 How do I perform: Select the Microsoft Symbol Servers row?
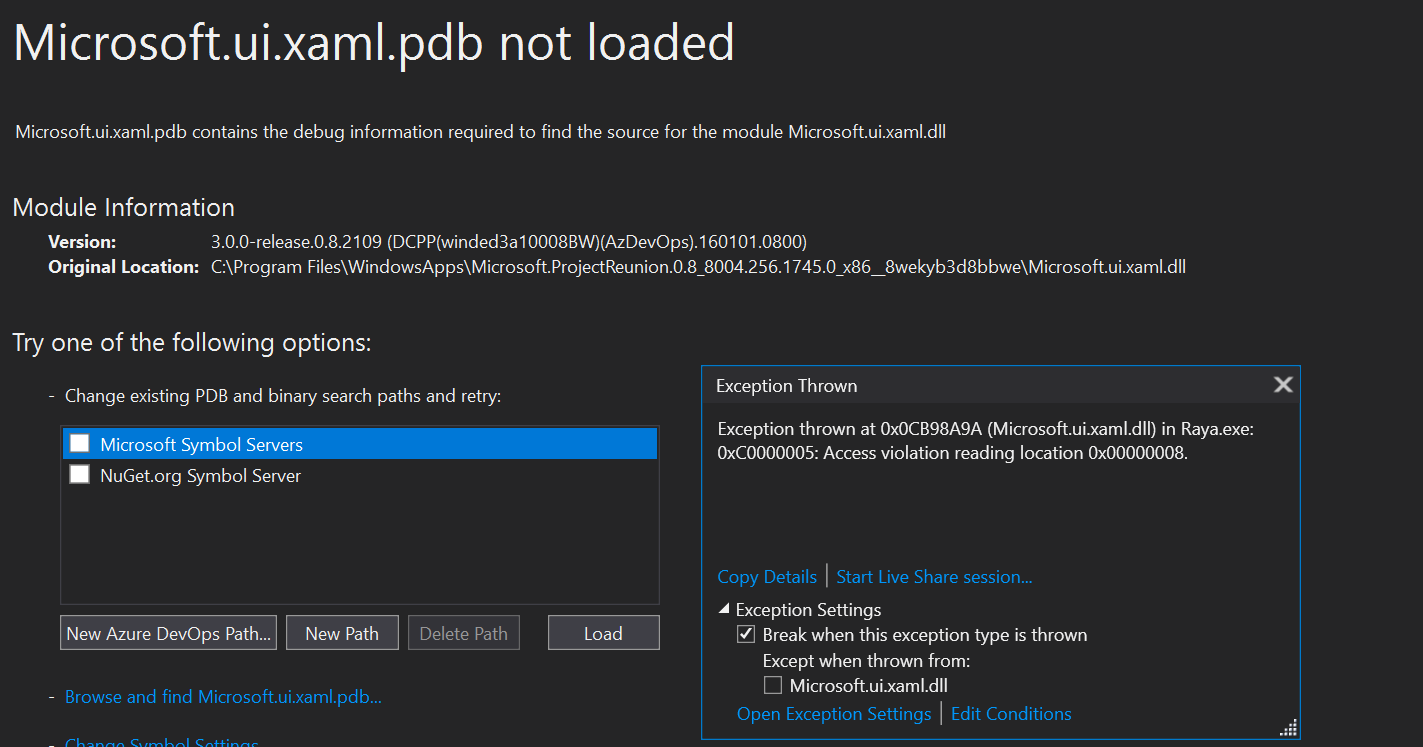tap(360, 444)
